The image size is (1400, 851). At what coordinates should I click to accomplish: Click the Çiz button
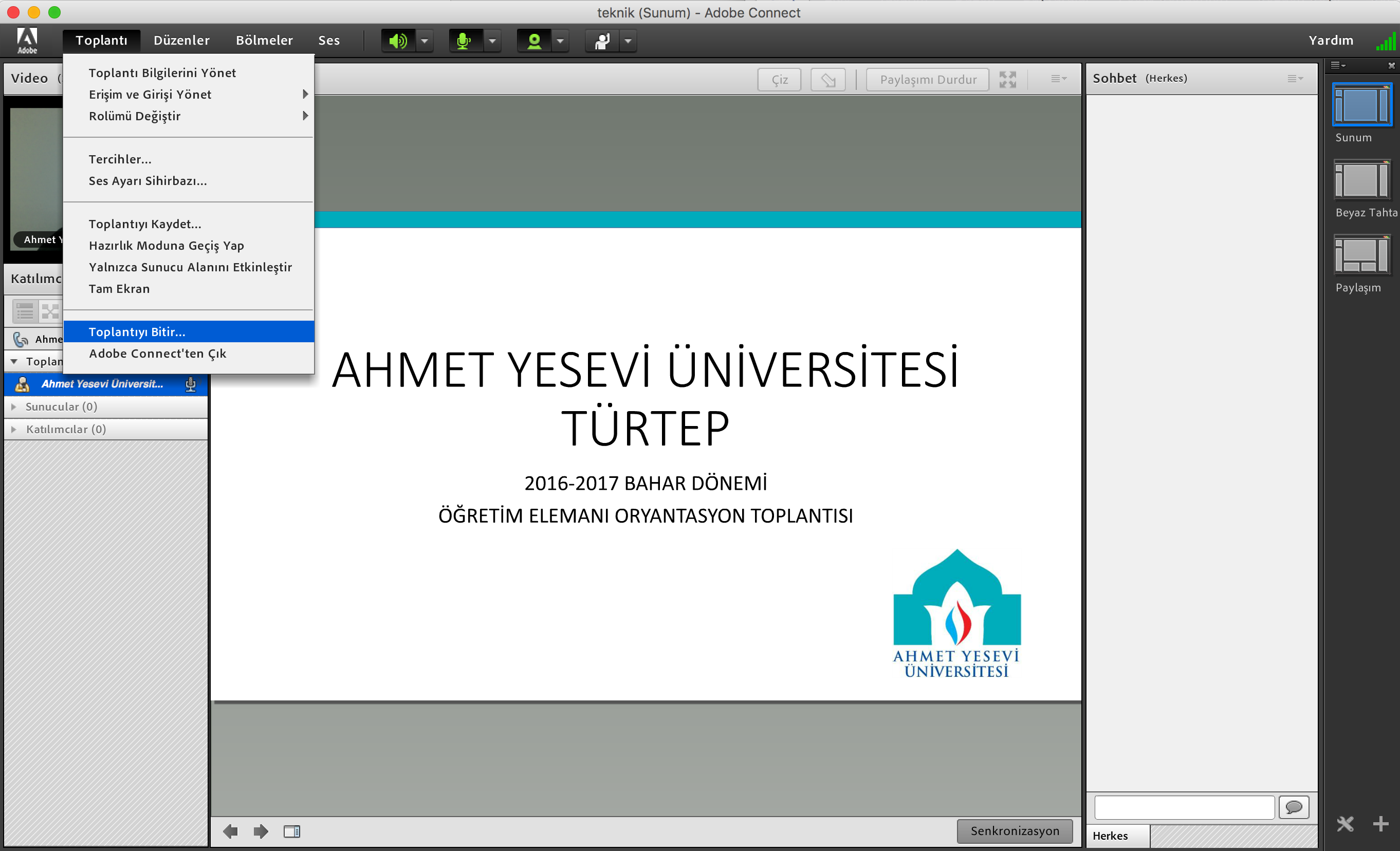click(780, 80)
